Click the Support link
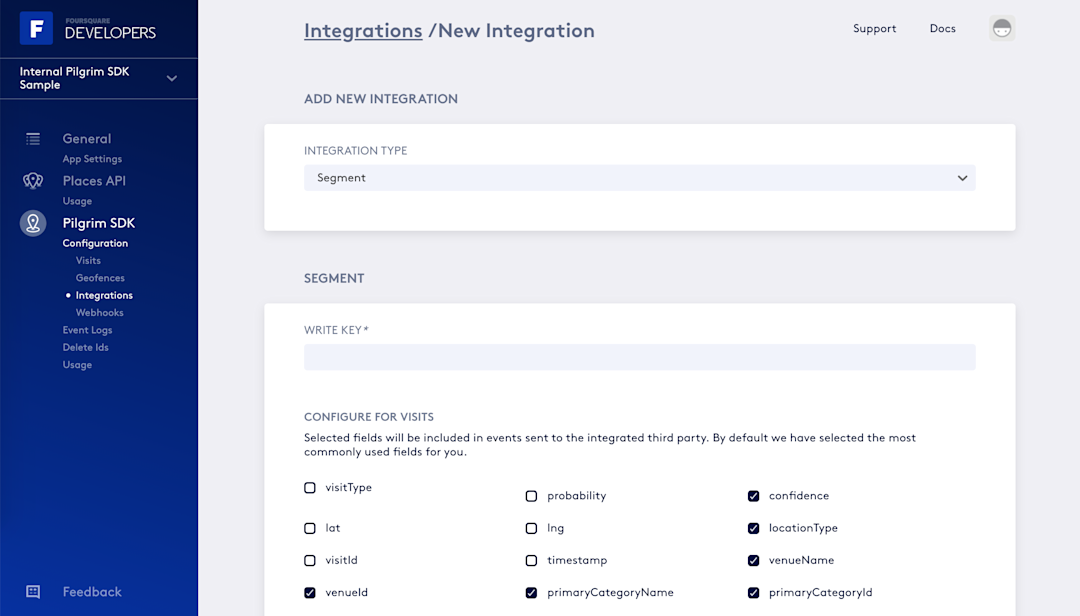 click(x=874, y=29)
